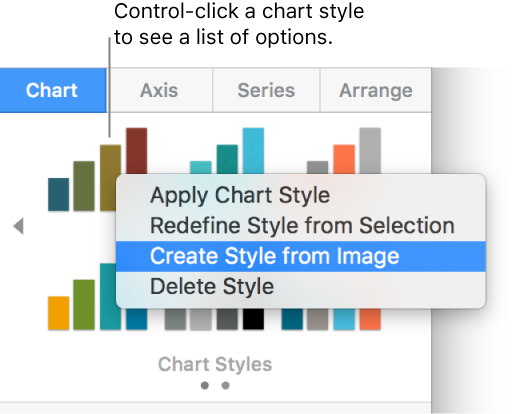Open the Axis tab
The width and height of the screenshot is (512, 414).
tap(159, 90)
